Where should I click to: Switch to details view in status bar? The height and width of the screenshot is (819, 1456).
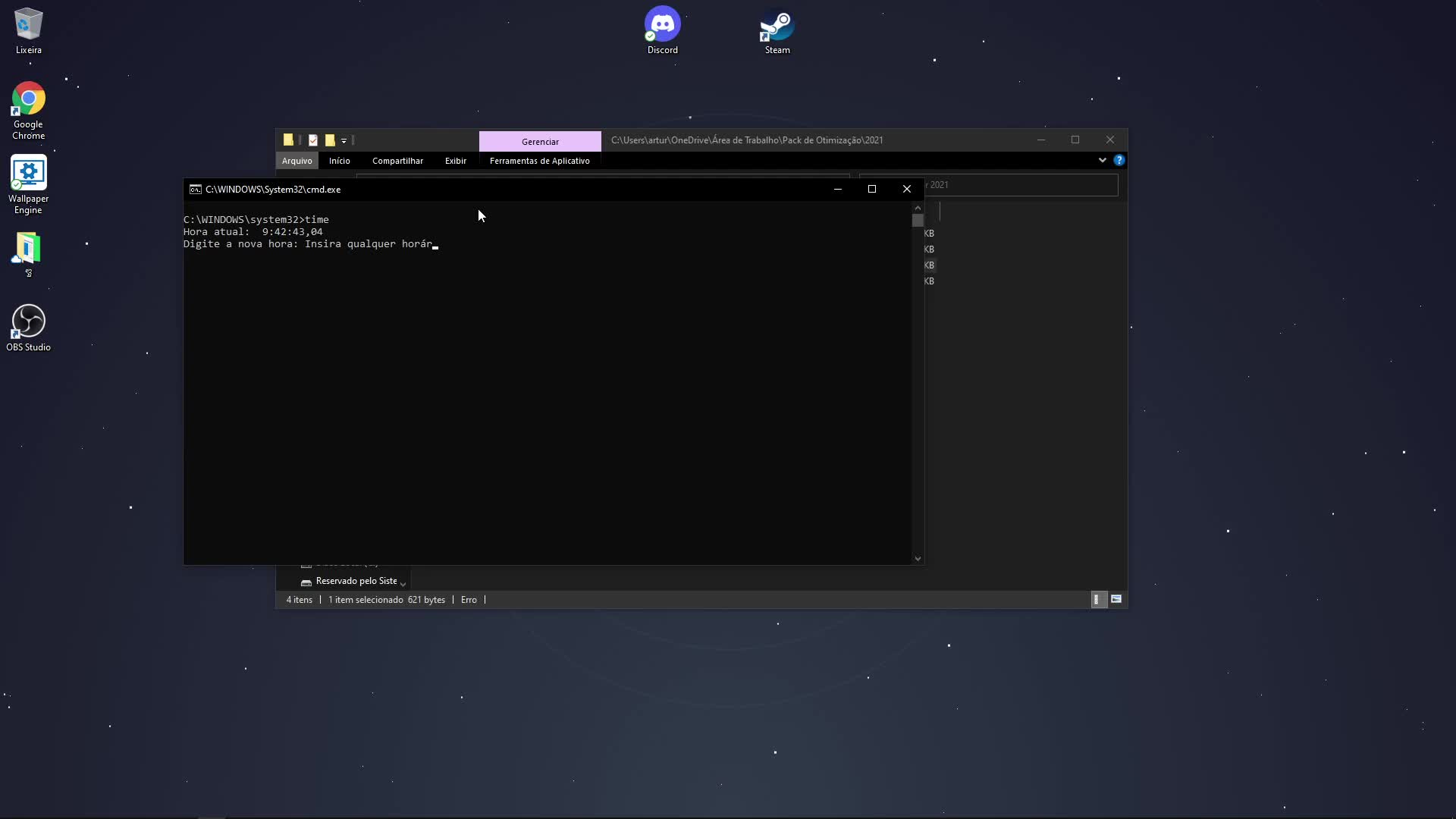click(x=1097, y=600)
